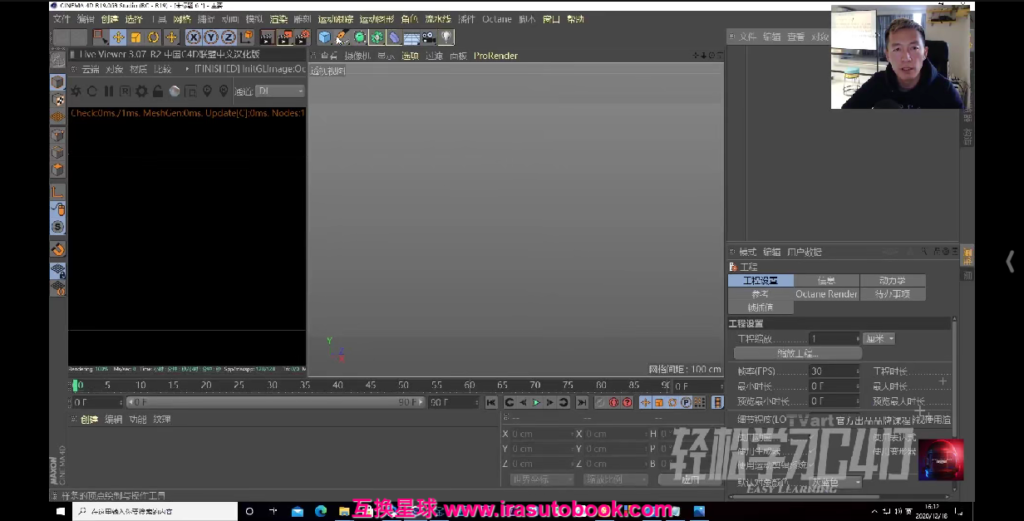Toggle position keyframe recording icon
The image size is (1024, 521).
pos(645,403)
